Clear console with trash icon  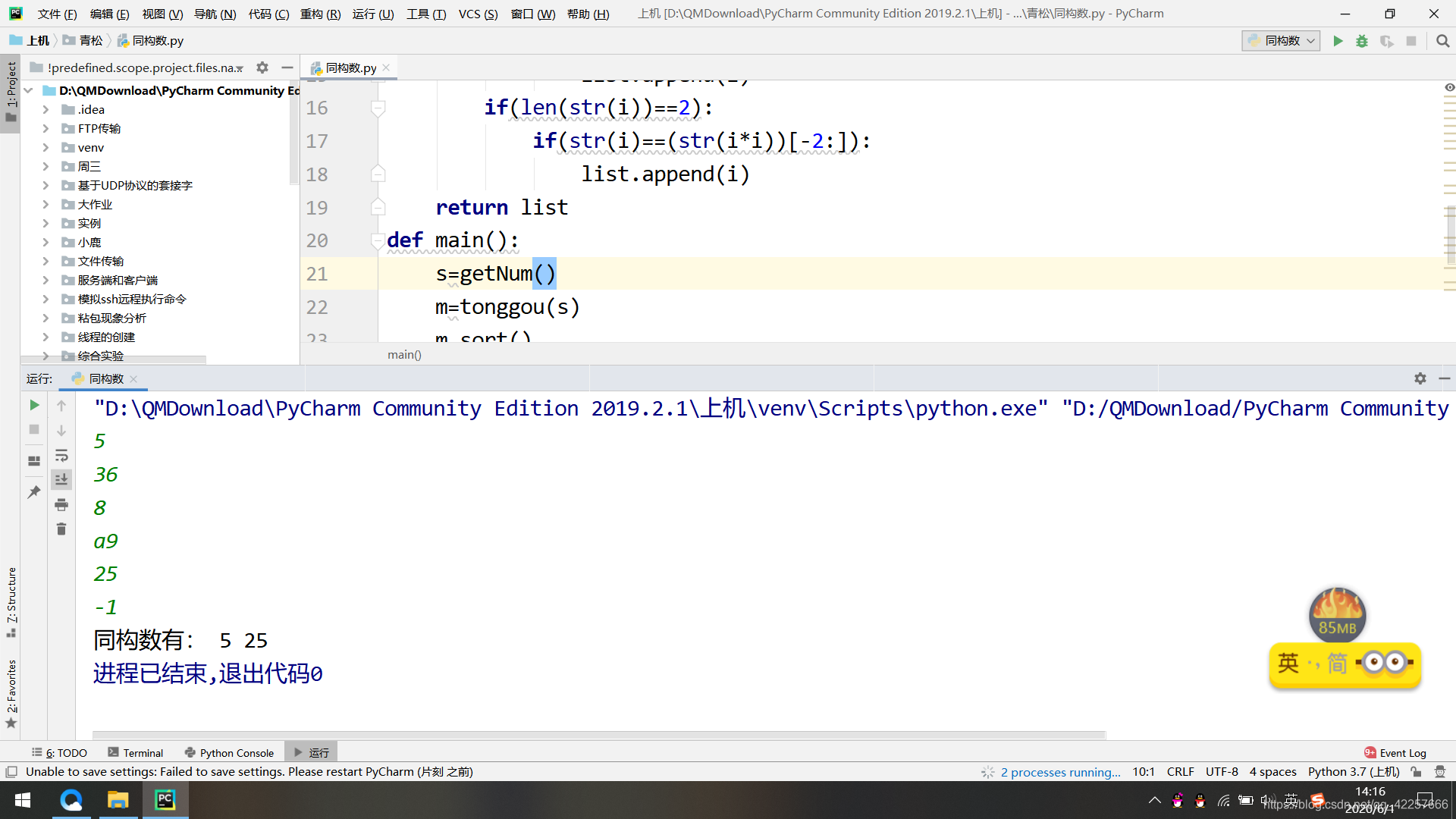click(x=61, y=529)
